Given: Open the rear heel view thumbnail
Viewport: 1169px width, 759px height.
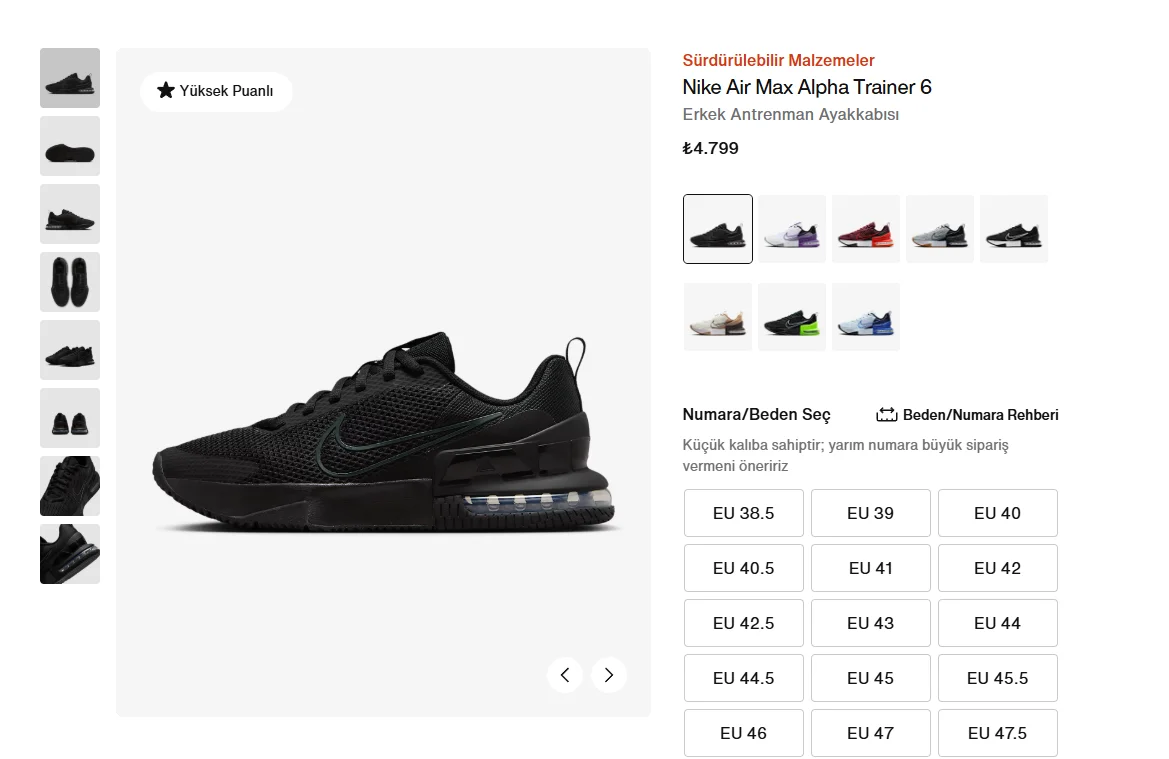Looking at the screenshot, I should click(x=70, y=418).
